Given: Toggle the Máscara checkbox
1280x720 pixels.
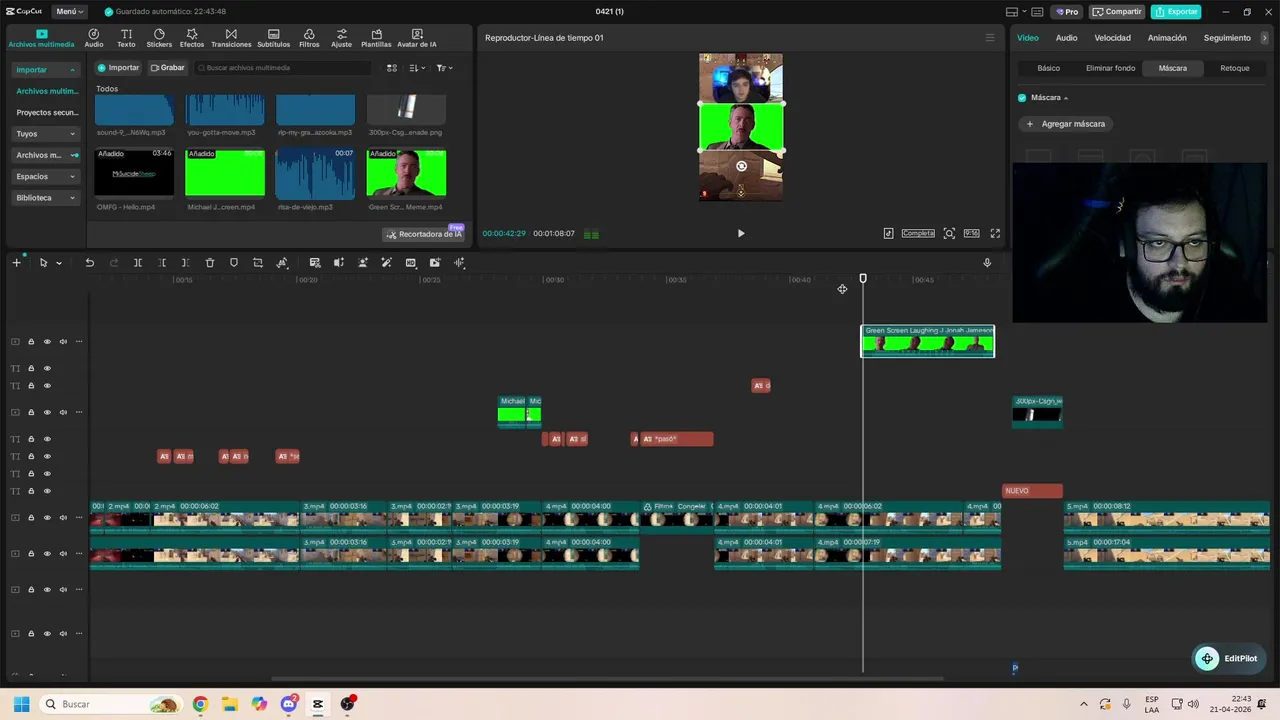Looking at the screenshot, I should point(1022,98).
